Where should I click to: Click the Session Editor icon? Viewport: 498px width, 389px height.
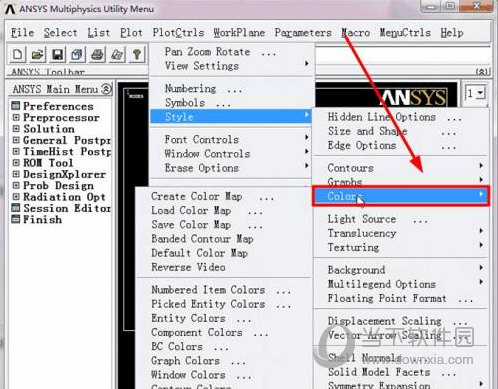15,208
